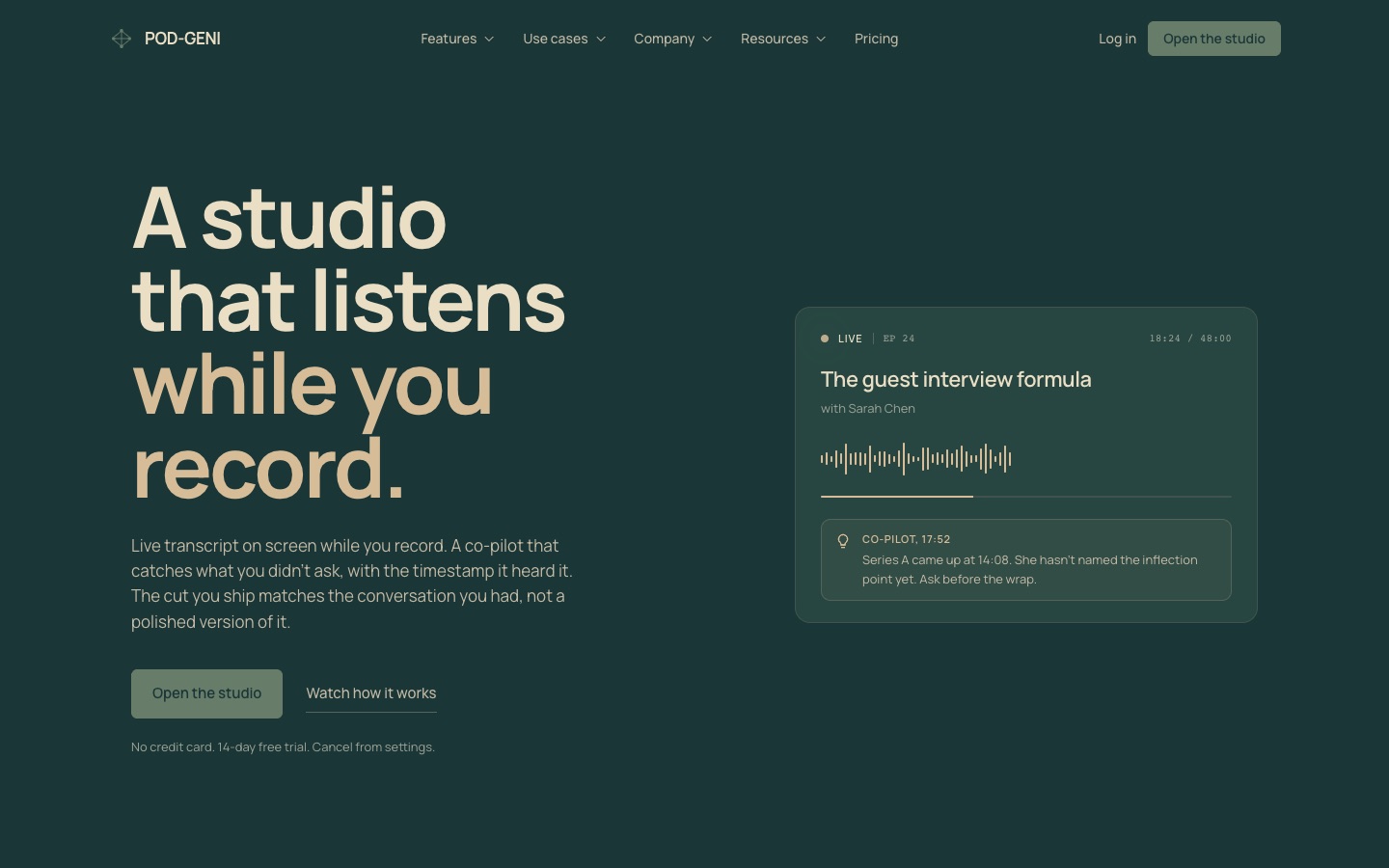The width and height of the screenshot is (1389, 868).
Task: Click the hero Open the studio button
Action: click(206, 693)
